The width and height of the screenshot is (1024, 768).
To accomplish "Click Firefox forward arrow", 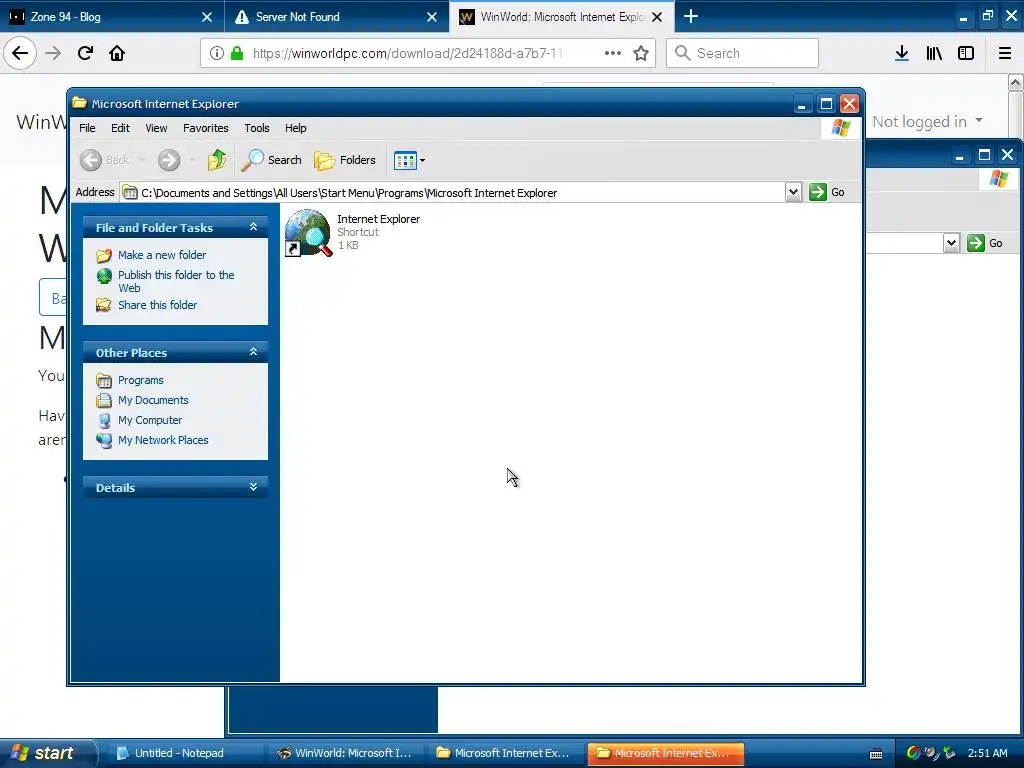I will [53, 53].
